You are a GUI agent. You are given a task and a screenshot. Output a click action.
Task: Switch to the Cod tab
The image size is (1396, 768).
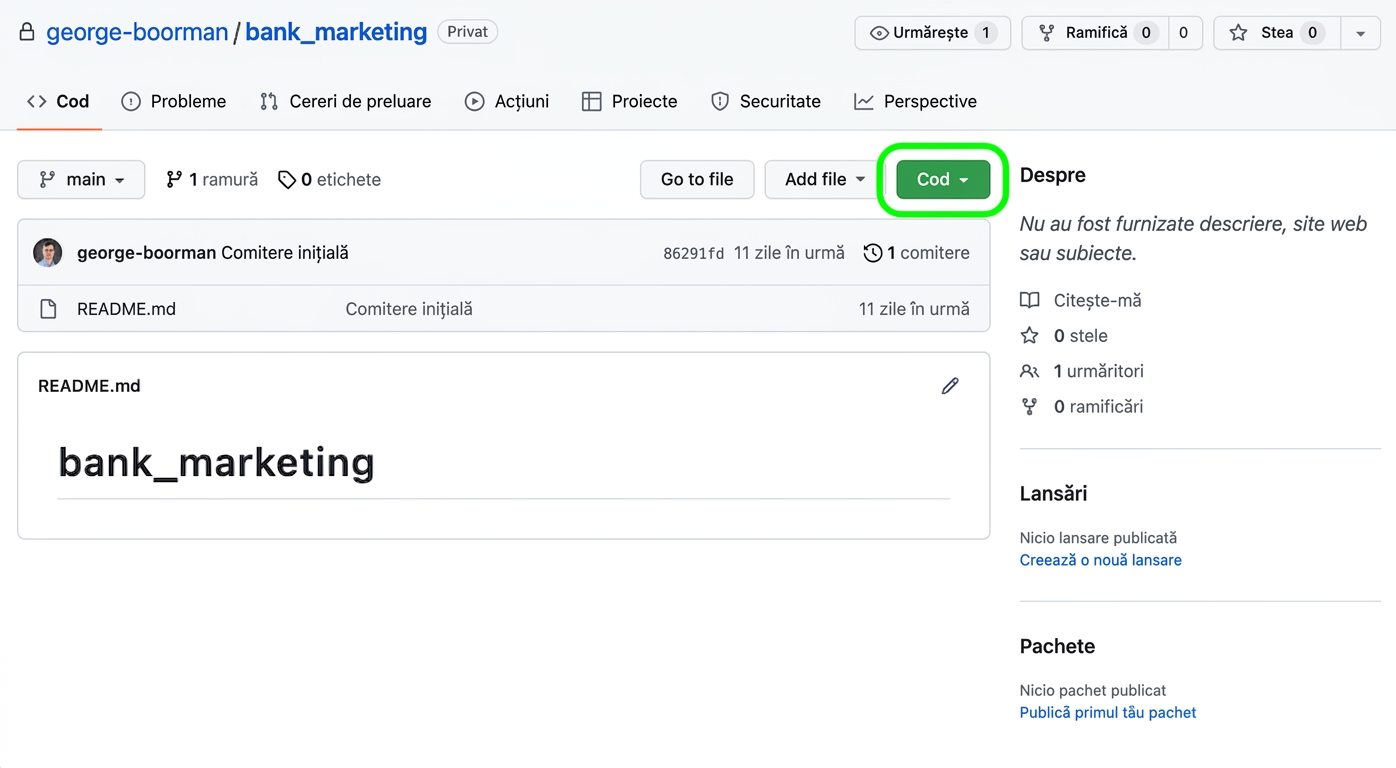58,101
